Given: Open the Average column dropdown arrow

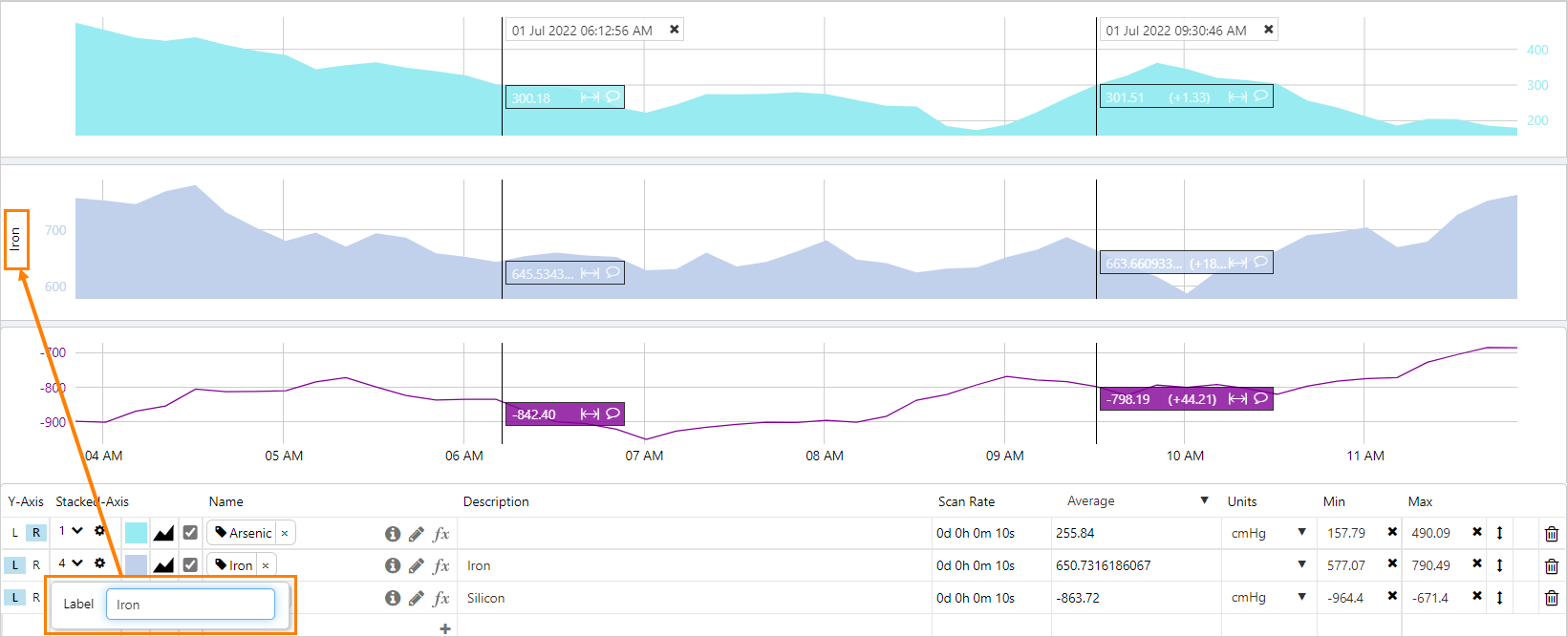Looking at the screenshot, I should (x=1204, y=501).
